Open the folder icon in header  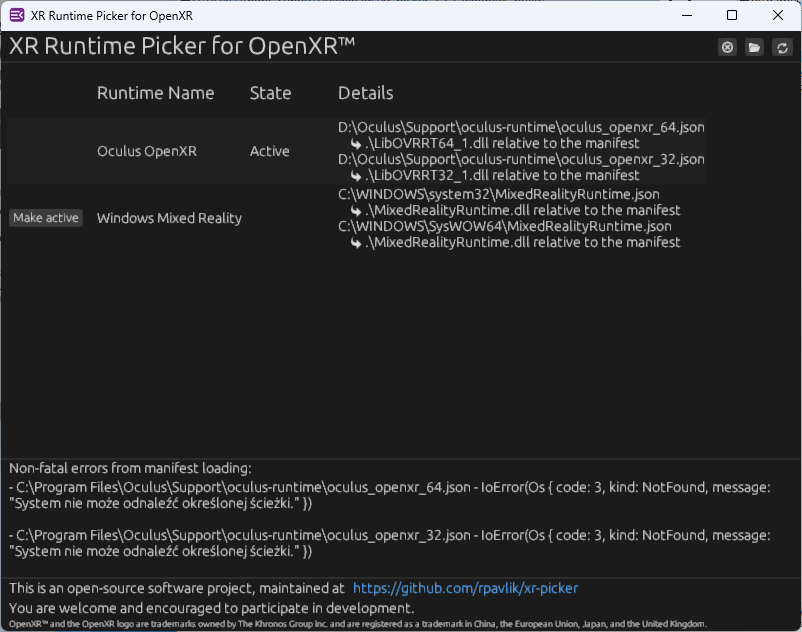pos(754,48)
